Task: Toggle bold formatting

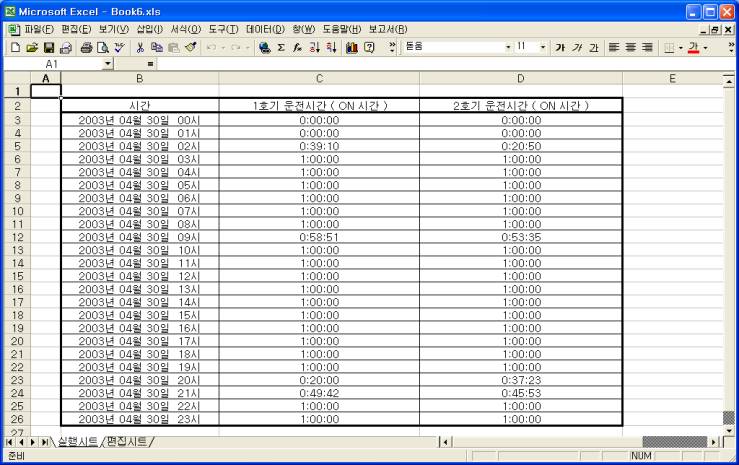Action: (x=560, y=47)
